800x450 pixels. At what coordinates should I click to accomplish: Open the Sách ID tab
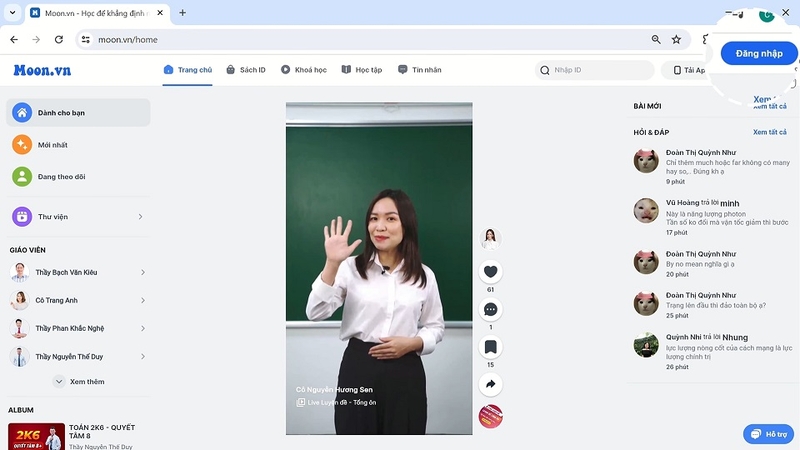(246, 70)
